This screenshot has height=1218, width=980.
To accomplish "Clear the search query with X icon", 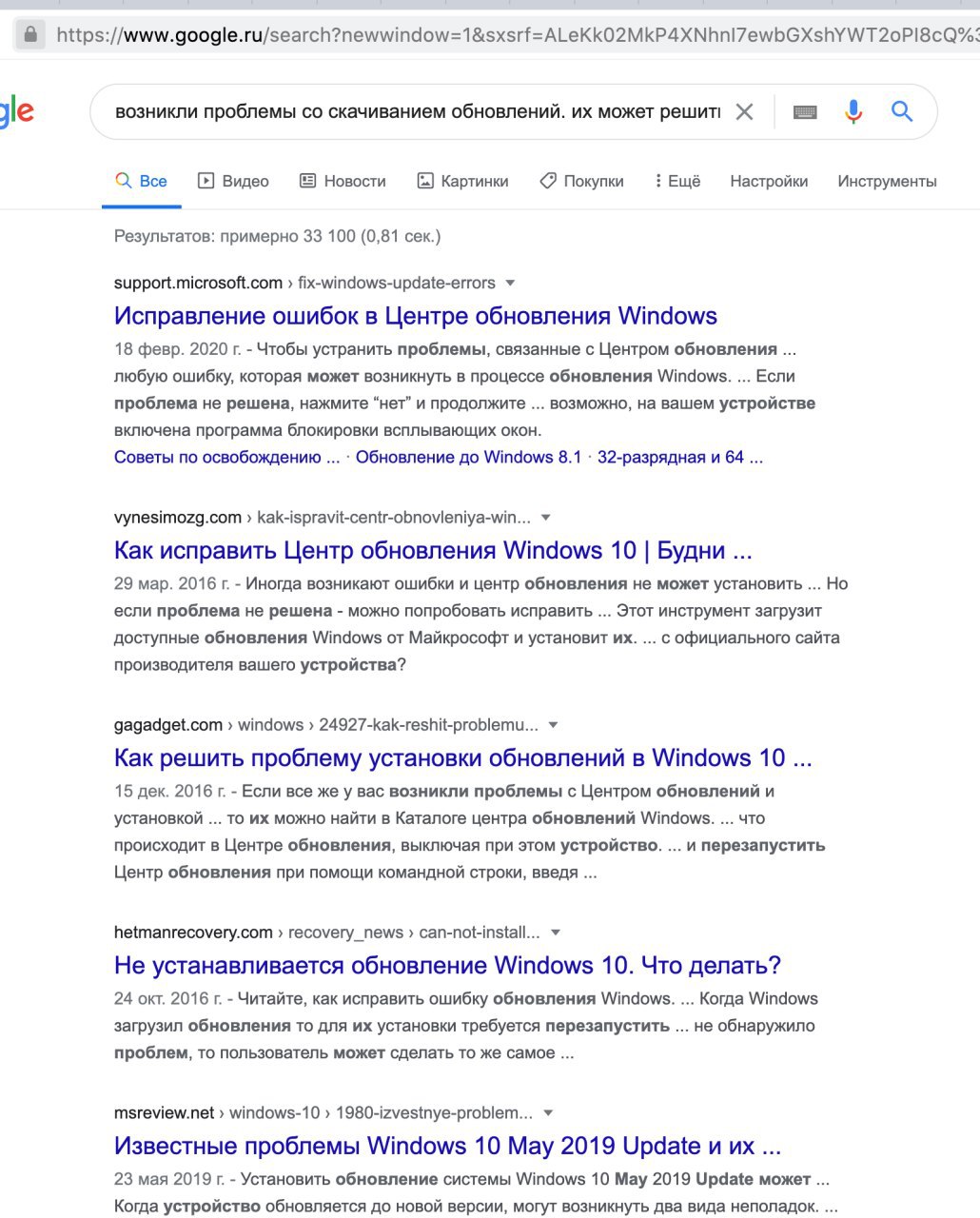I will coord(744,111).
